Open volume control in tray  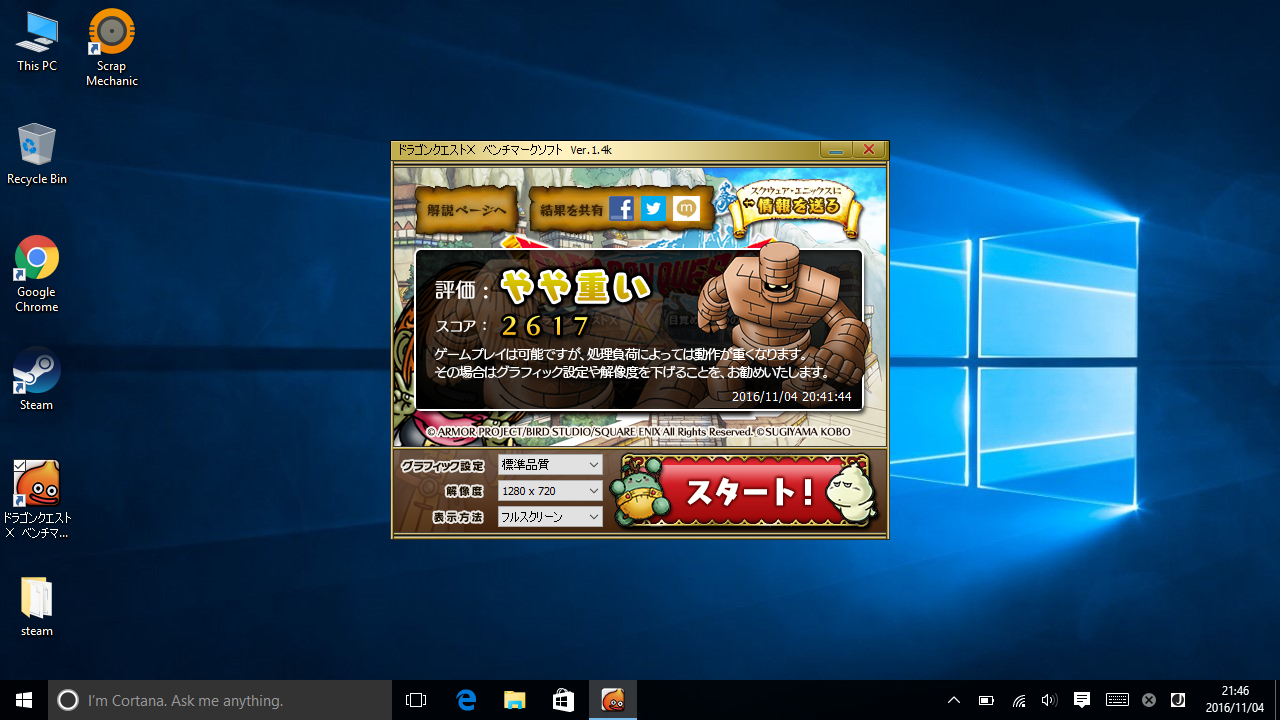tap(1049, 700)
